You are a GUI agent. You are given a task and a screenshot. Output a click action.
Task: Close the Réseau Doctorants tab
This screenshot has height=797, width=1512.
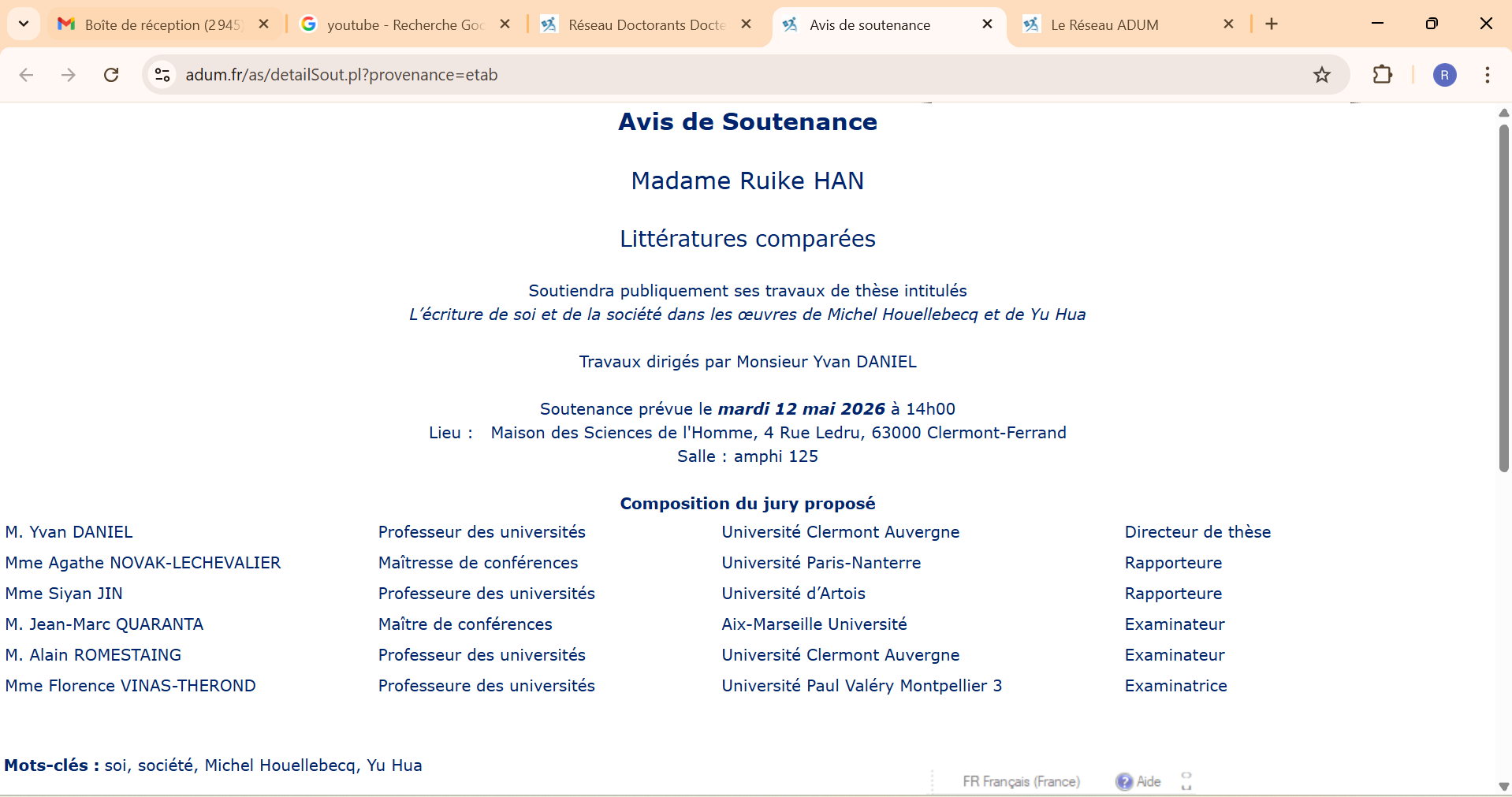pyautogui.click(x=746, y=24)
